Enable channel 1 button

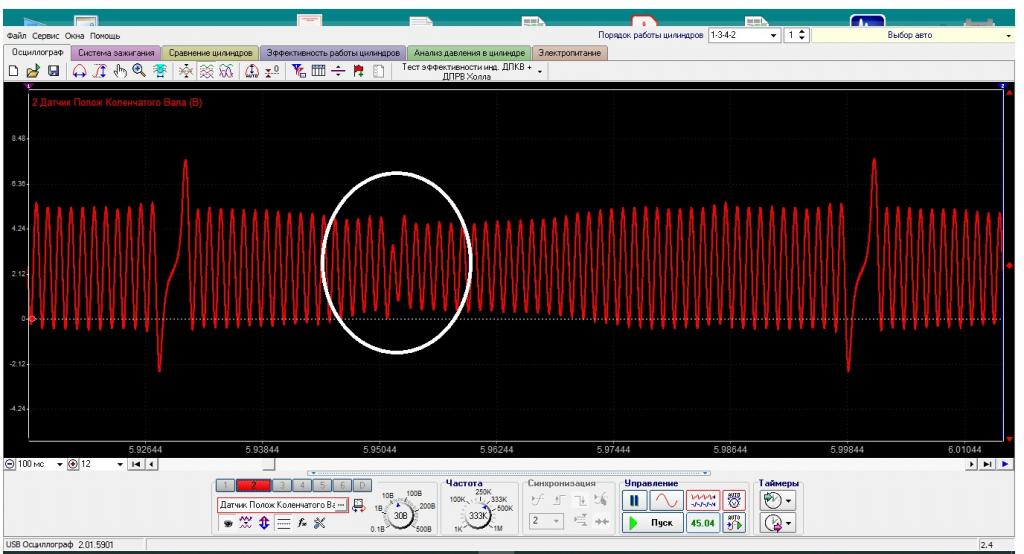(x=225, y=485)
